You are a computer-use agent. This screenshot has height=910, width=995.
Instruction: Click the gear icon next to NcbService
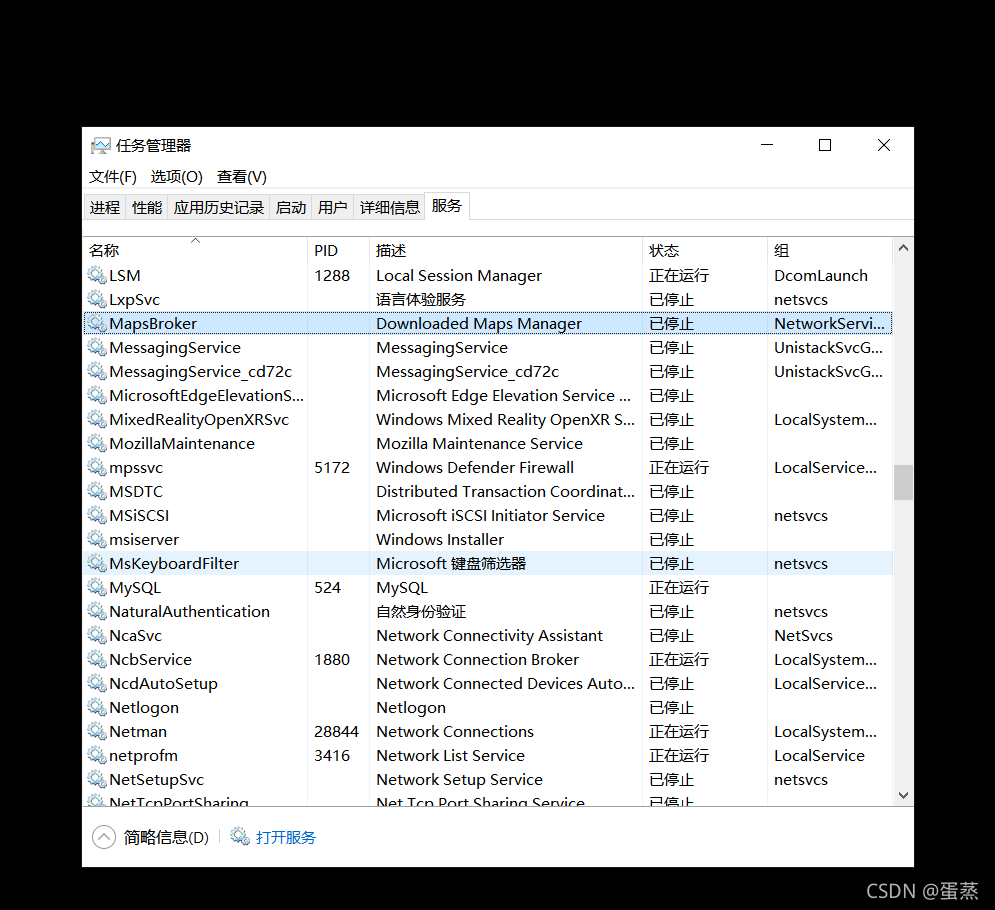click(97, 659)
